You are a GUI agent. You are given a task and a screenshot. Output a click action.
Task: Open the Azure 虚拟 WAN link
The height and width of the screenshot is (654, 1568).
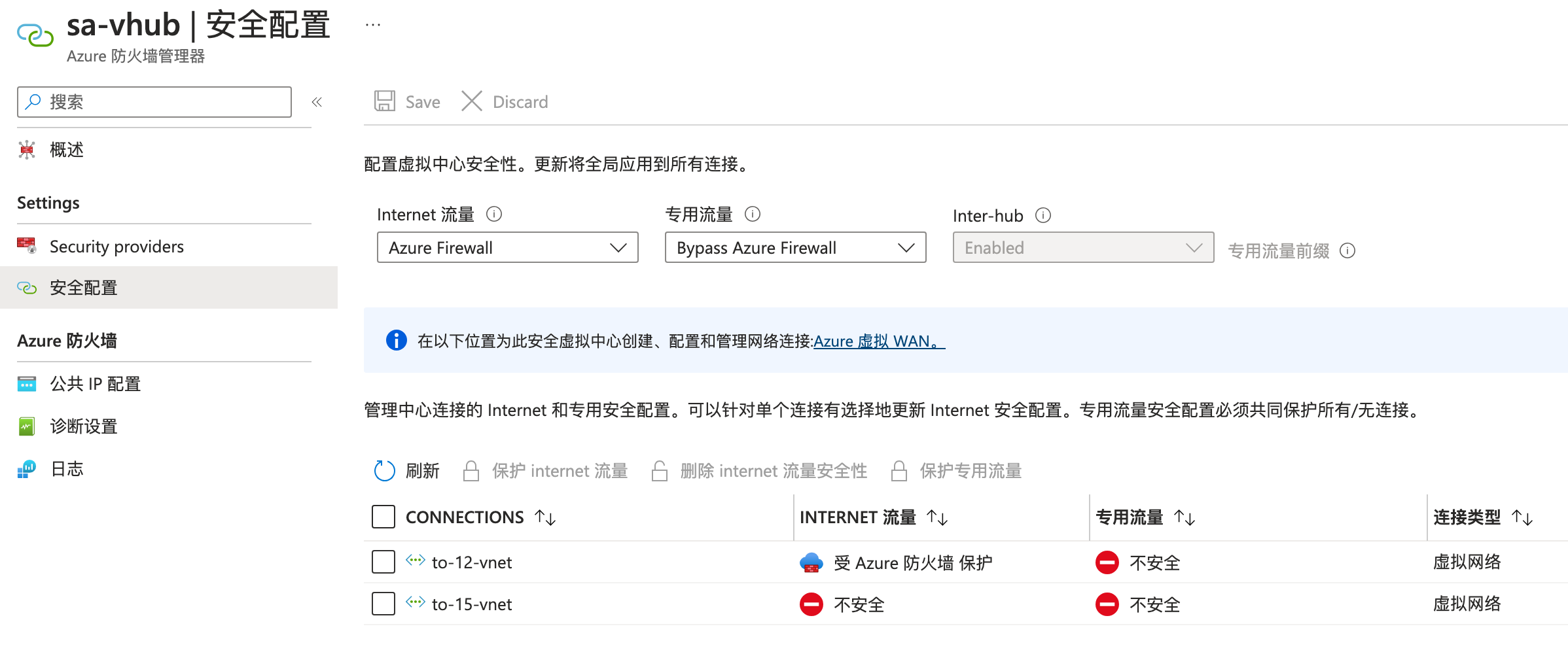click(879, 341)
